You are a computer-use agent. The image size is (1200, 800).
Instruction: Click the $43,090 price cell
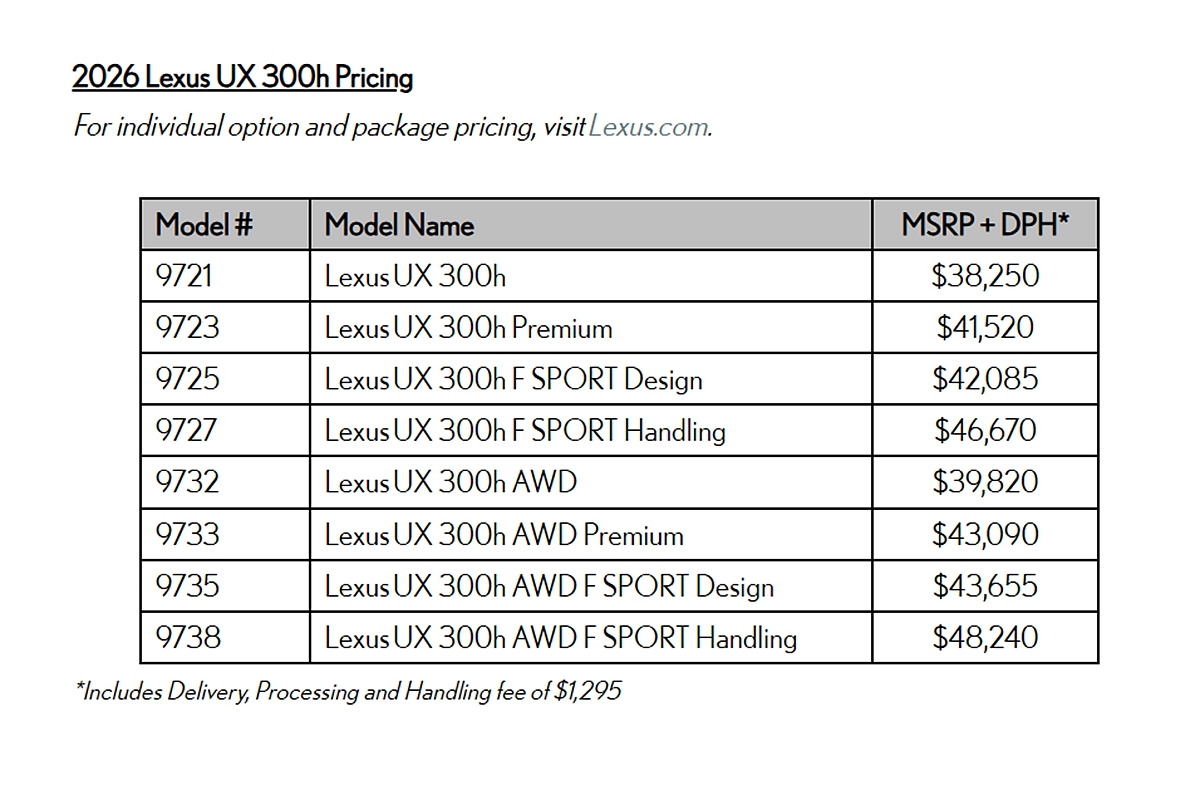[x=984, y=535]
